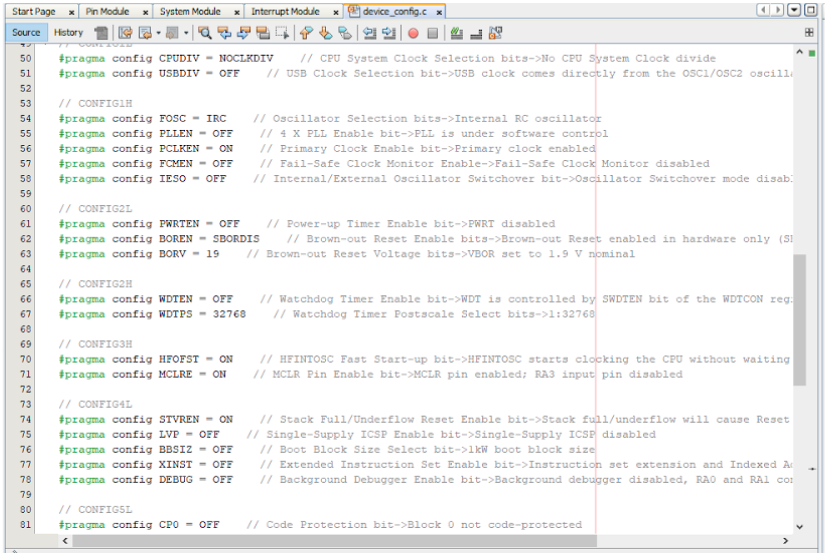Close the Pin Module tab

(145, 12)
